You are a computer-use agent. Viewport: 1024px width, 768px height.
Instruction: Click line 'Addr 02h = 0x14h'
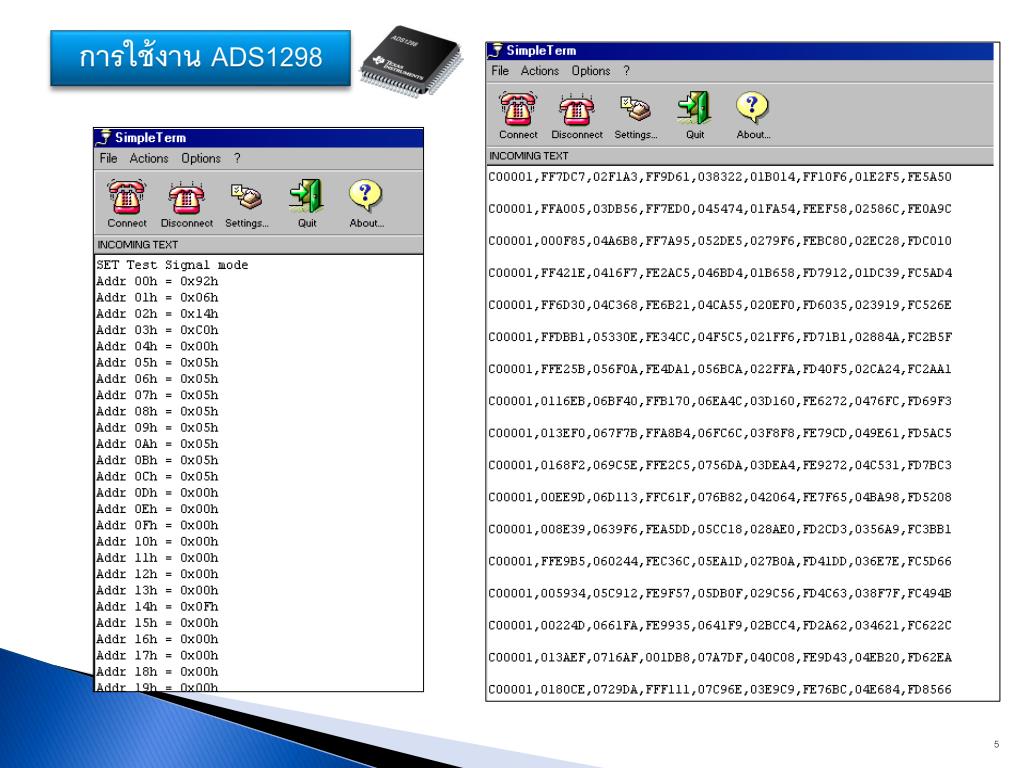tap(157, 313)
